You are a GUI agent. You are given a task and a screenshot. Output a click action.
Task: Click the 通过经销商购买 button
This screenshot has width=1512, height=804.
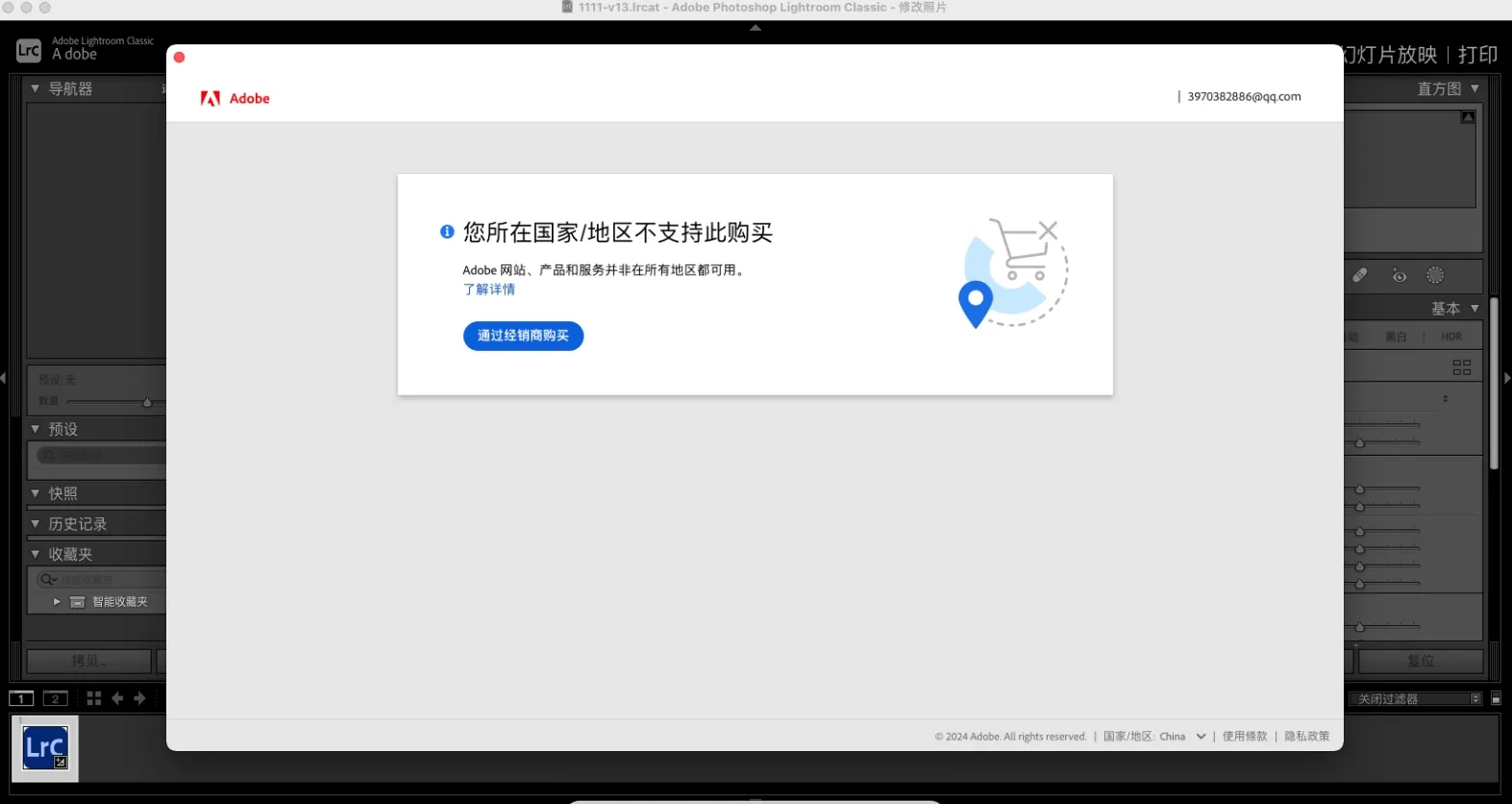click(523, 336)
